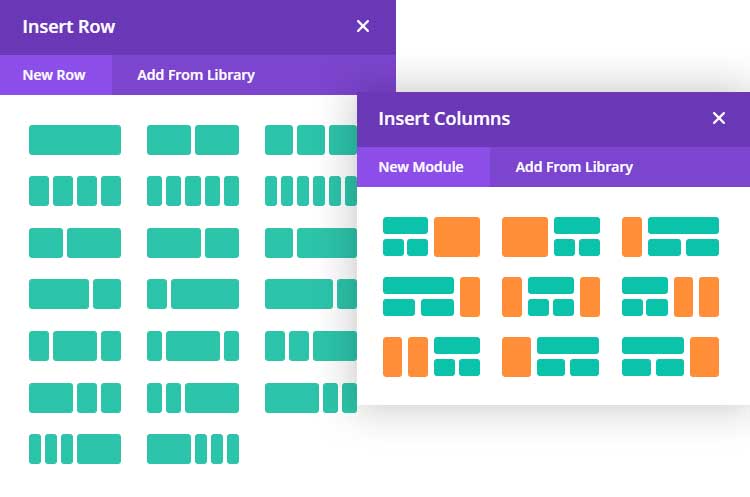Select the single full-width column row layout
The height and width of the screenshot is (497, 750).
click(x=75, y=140)
